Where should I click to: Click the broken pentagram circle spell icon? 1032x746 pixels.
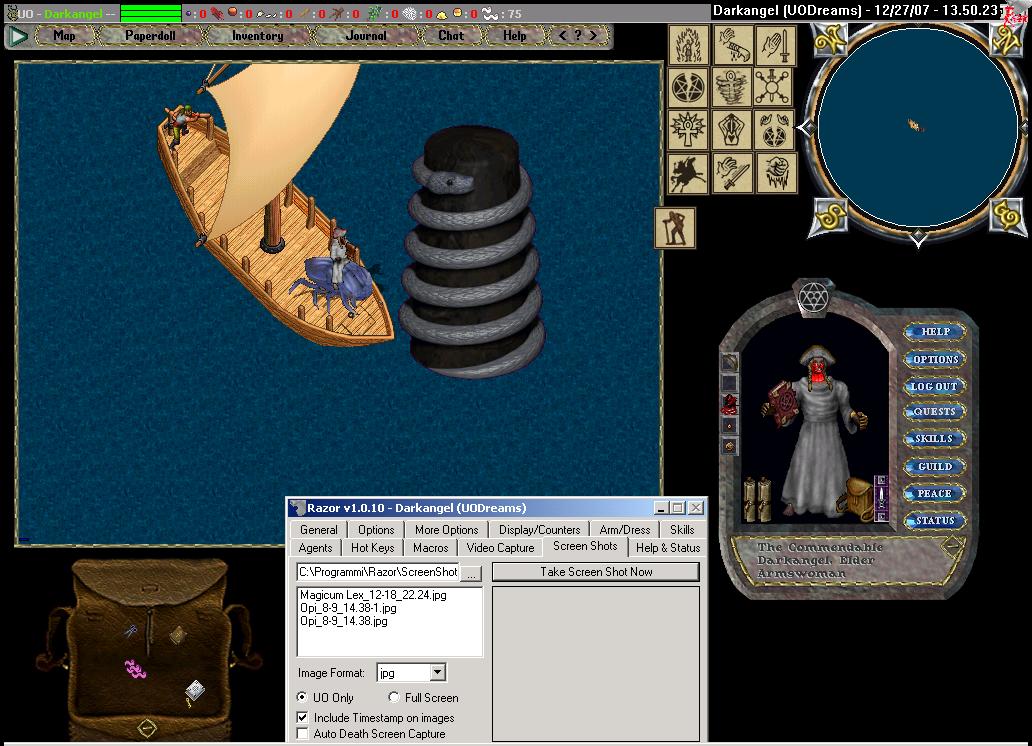coord(688,88)
